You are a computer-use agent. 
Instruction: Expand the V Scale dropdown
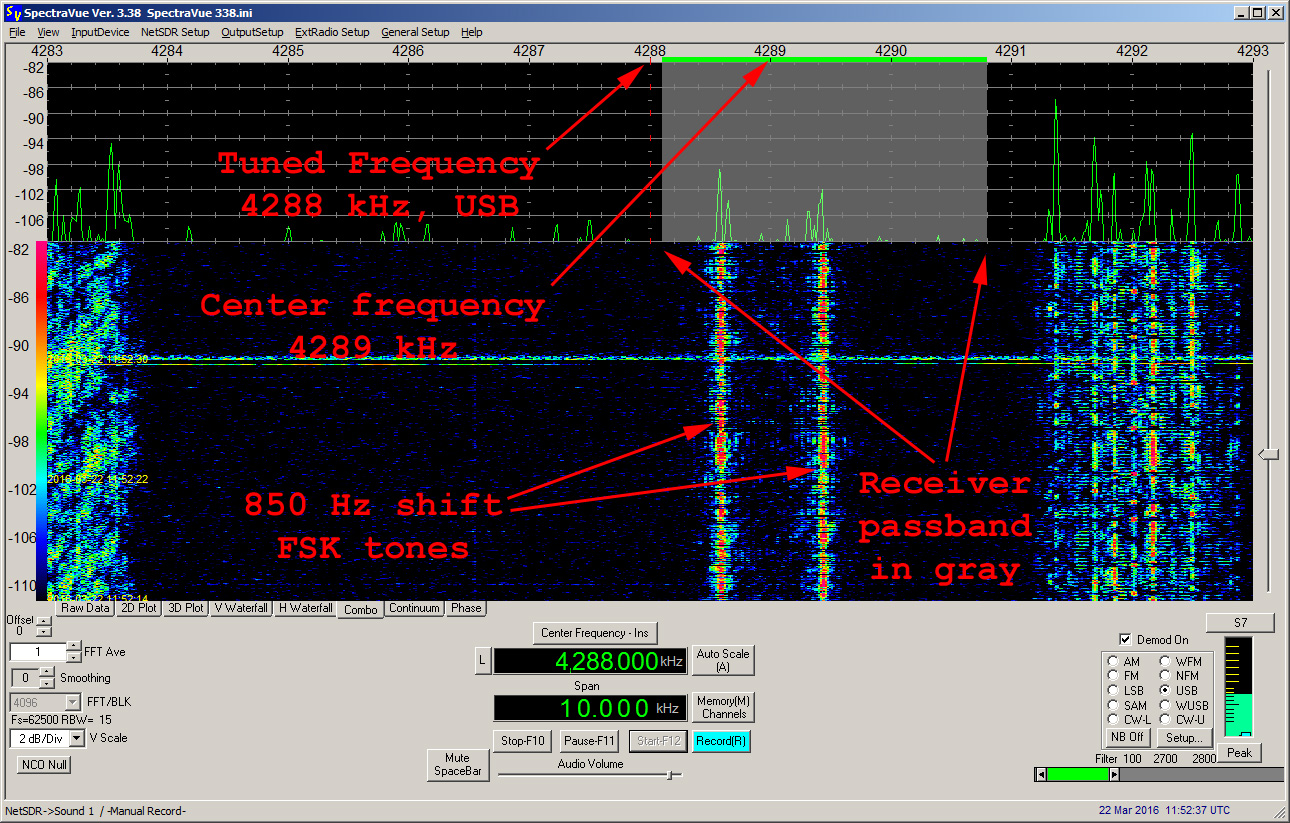coord(77,738)
